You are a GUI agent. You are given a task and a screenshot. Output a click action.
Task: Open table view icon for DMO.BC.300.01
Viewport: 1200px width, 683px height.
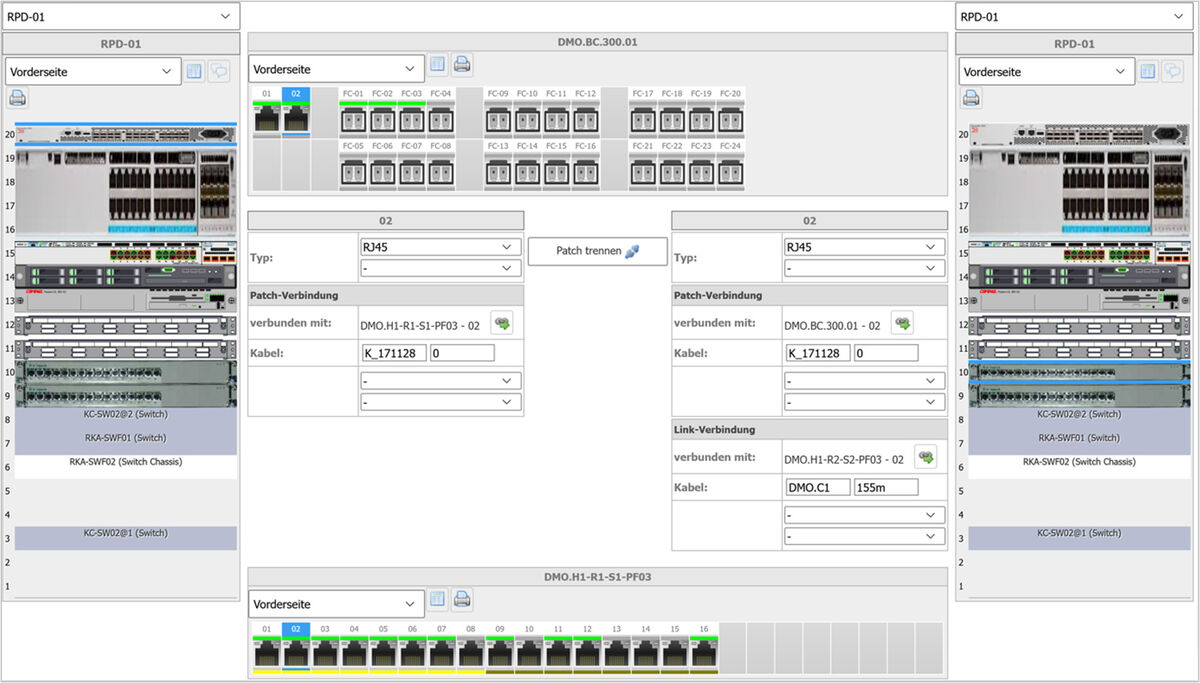(x=438, y=65)
